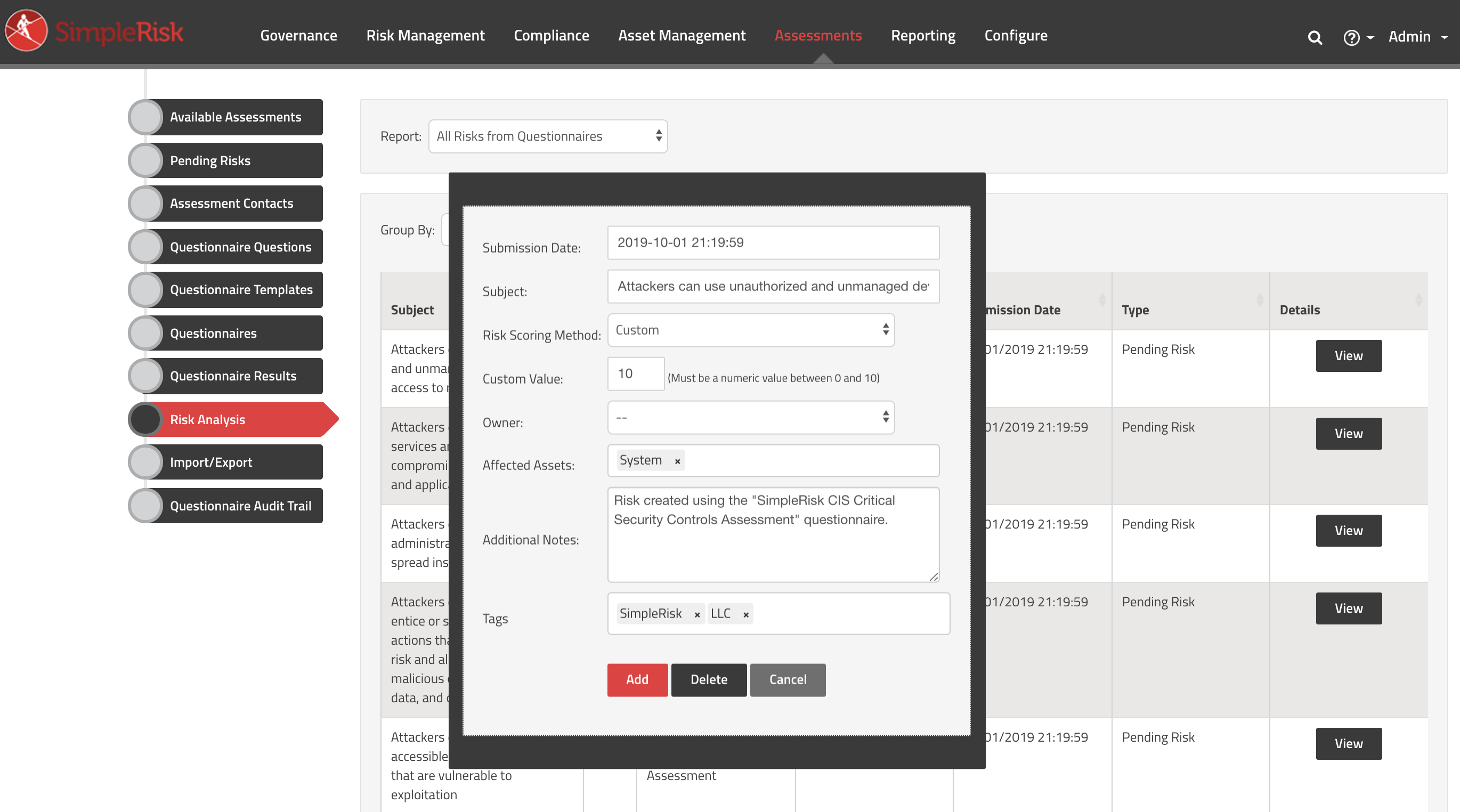
Task: Click the Governance menu item
Action: [x=298, y=35]
